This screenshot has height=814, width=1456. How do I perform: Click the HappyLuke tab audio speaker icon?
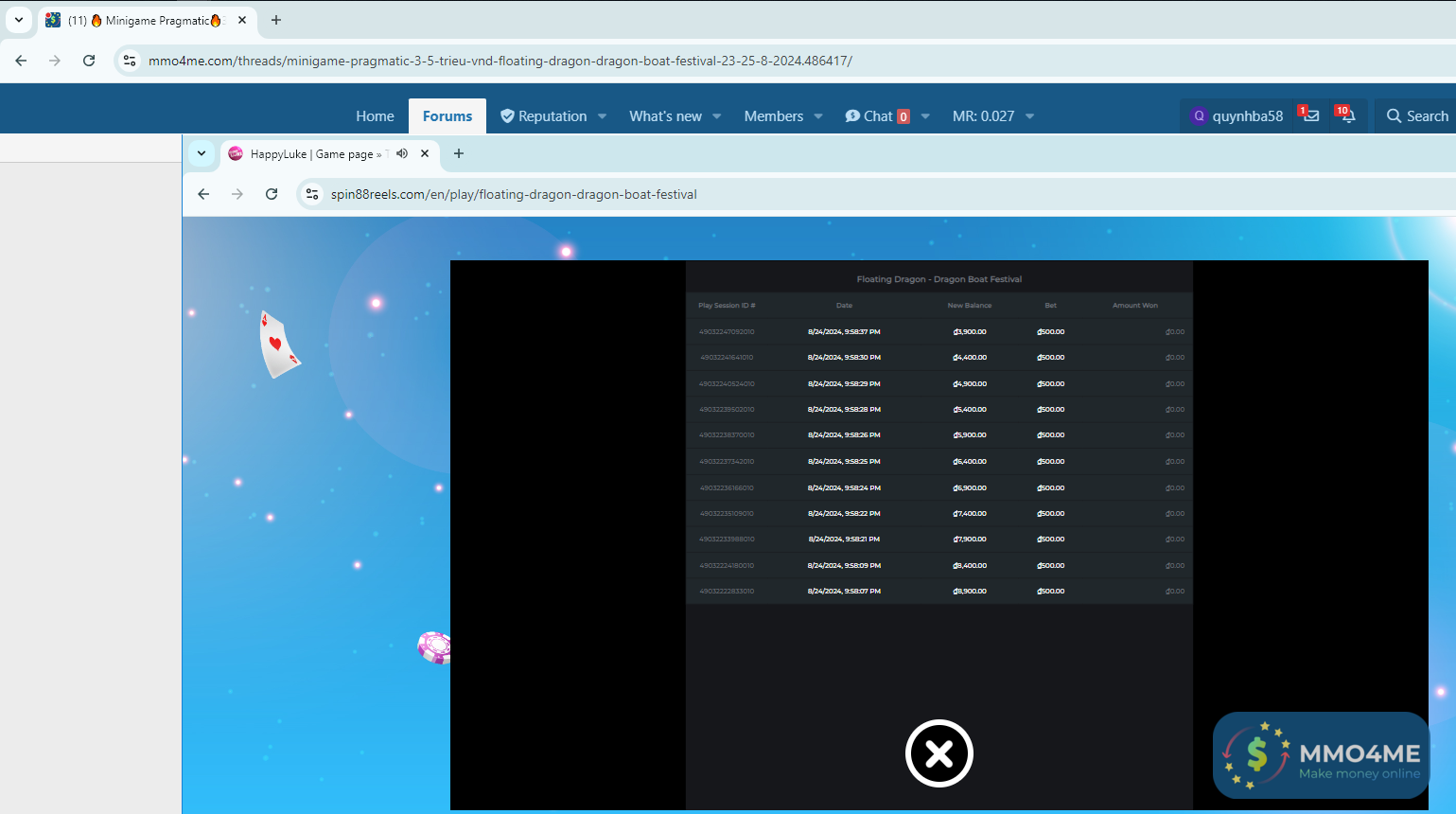402,153
